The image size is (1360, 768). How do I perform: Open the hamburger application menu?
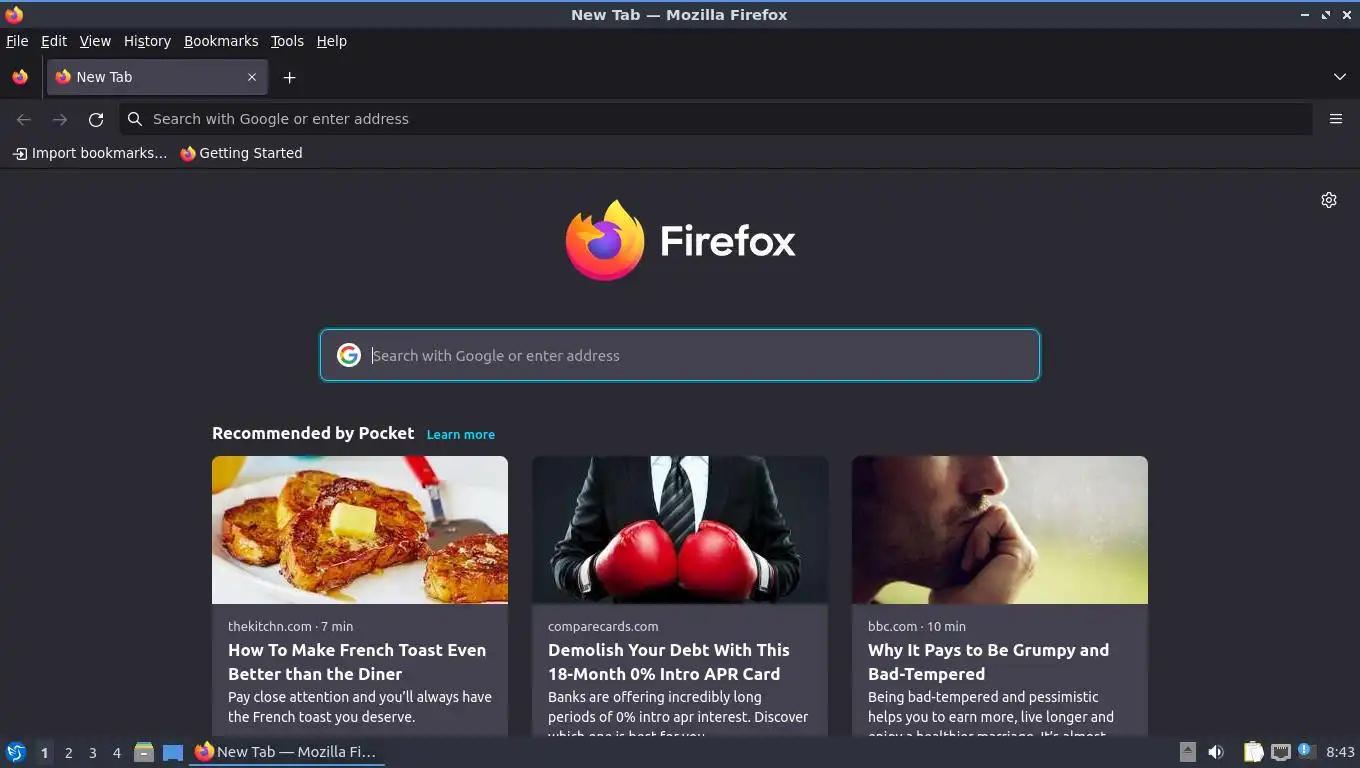coord(1336,119)
